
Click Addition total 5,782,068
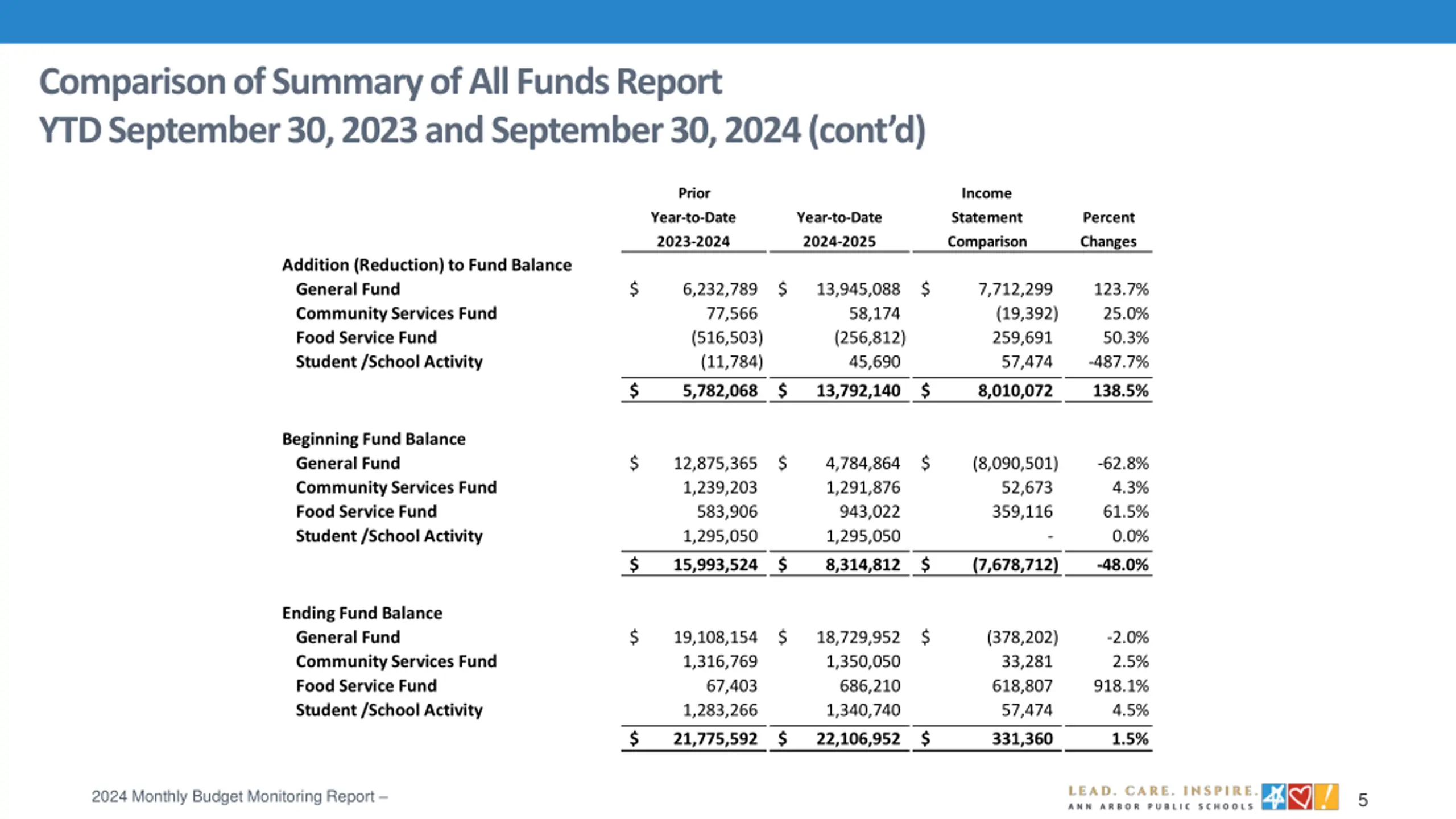pyautogui.click(x=720, y=391)
